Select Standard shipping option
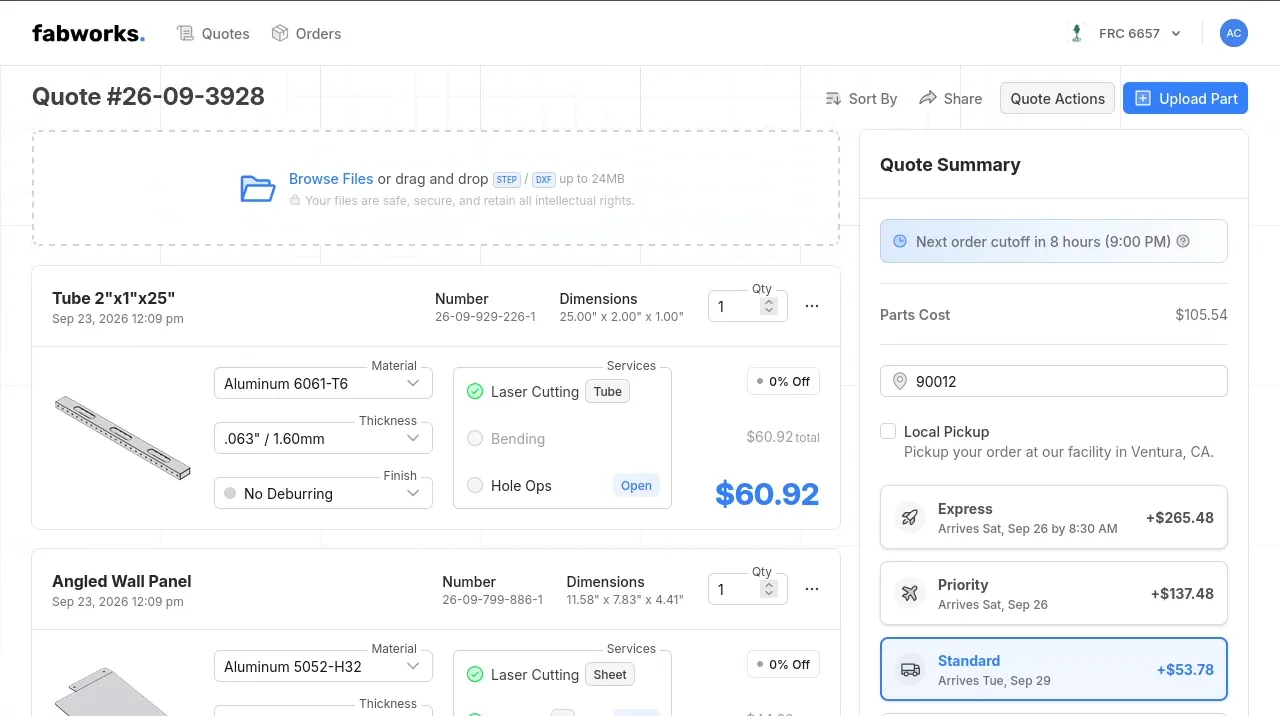The height and width of the screenshot is (716, 1280). [x=1053, y=669]
